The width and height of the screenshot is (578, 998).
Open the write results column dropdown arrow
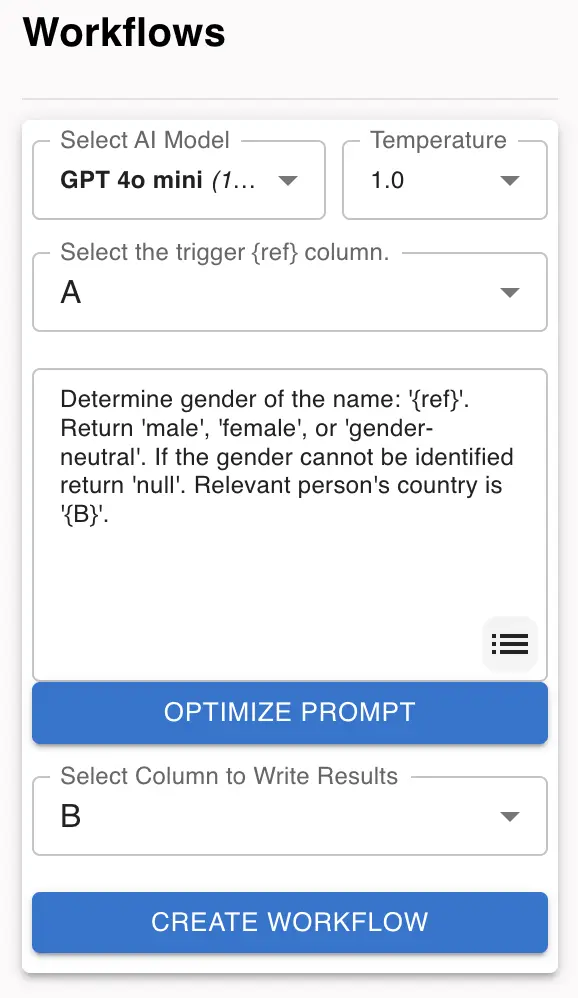pos(509,817)
